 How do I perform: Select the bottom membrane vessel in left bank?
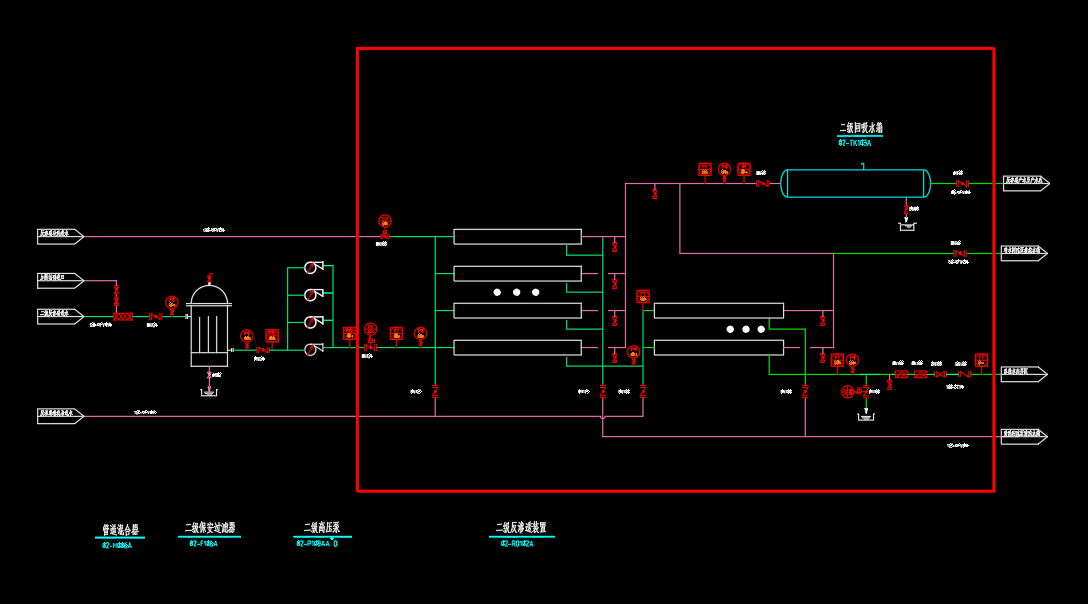tap(517, 348)
